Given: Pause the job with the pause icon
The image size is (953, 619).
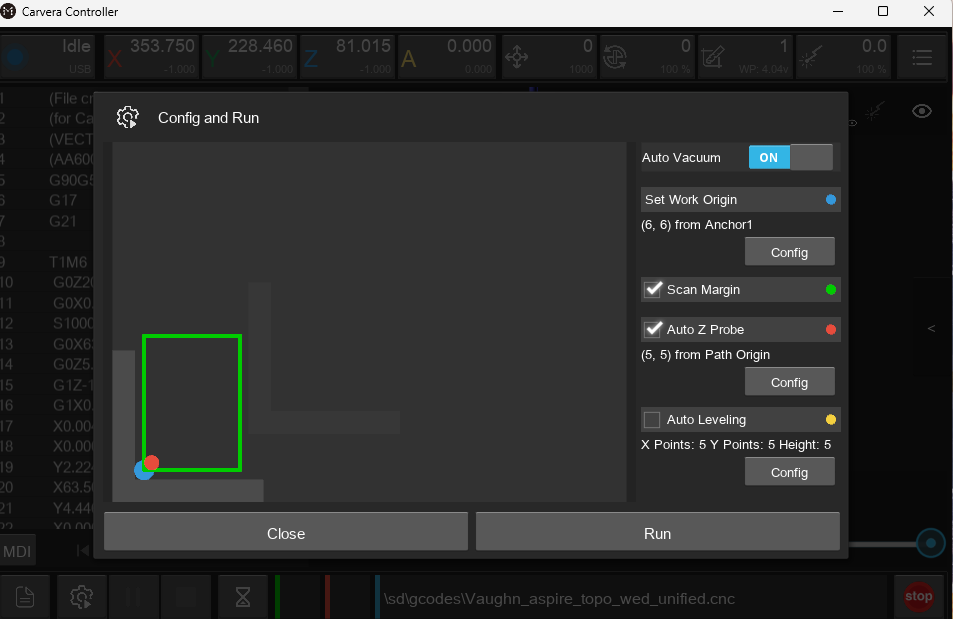Looking at the screenshot, I should coord(133,596).
